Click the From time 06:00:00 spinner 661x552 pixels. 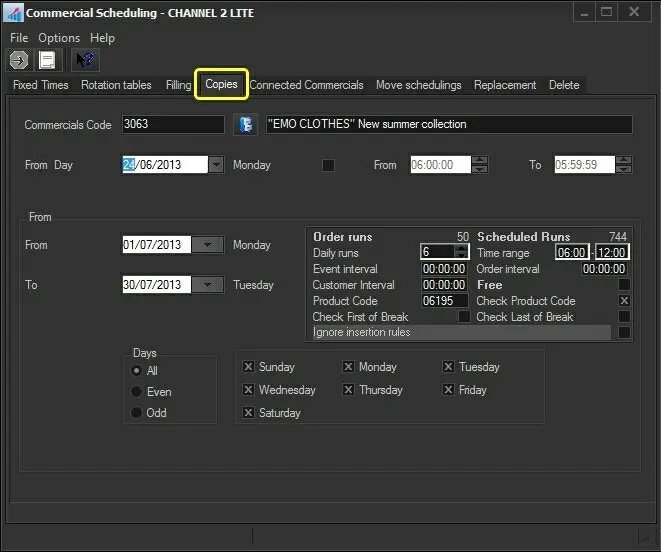pos(480,165)
